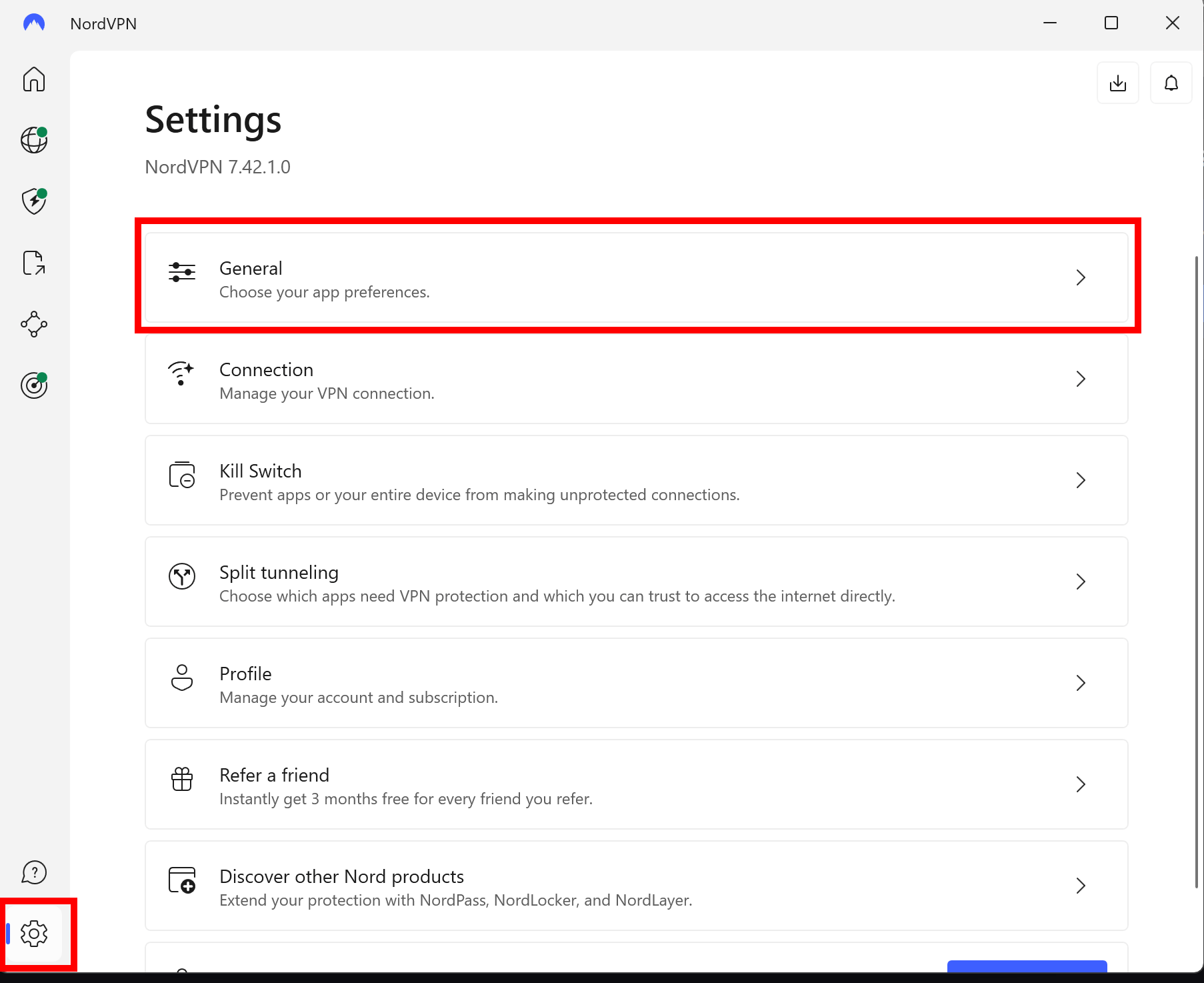This screenshot has width=1204, height=983.
Task: Open the Refer a friend label
Action: pos(274,775)
